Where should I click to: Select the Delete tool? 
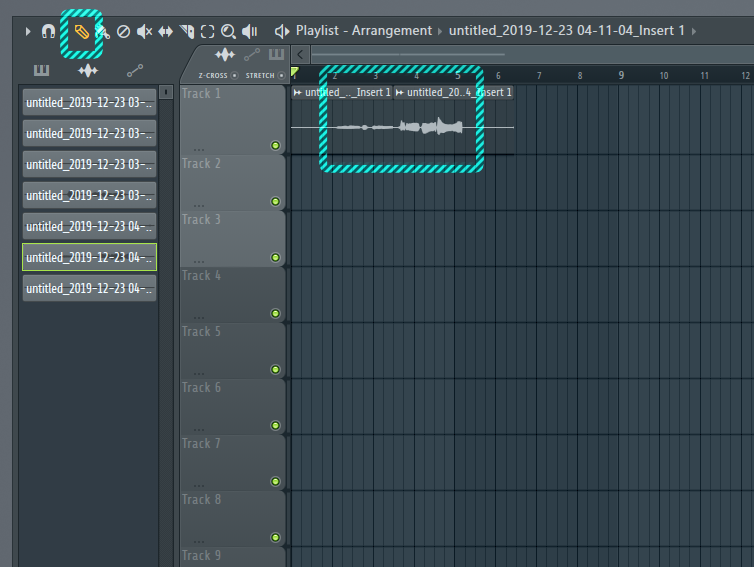tap(124, 32)
